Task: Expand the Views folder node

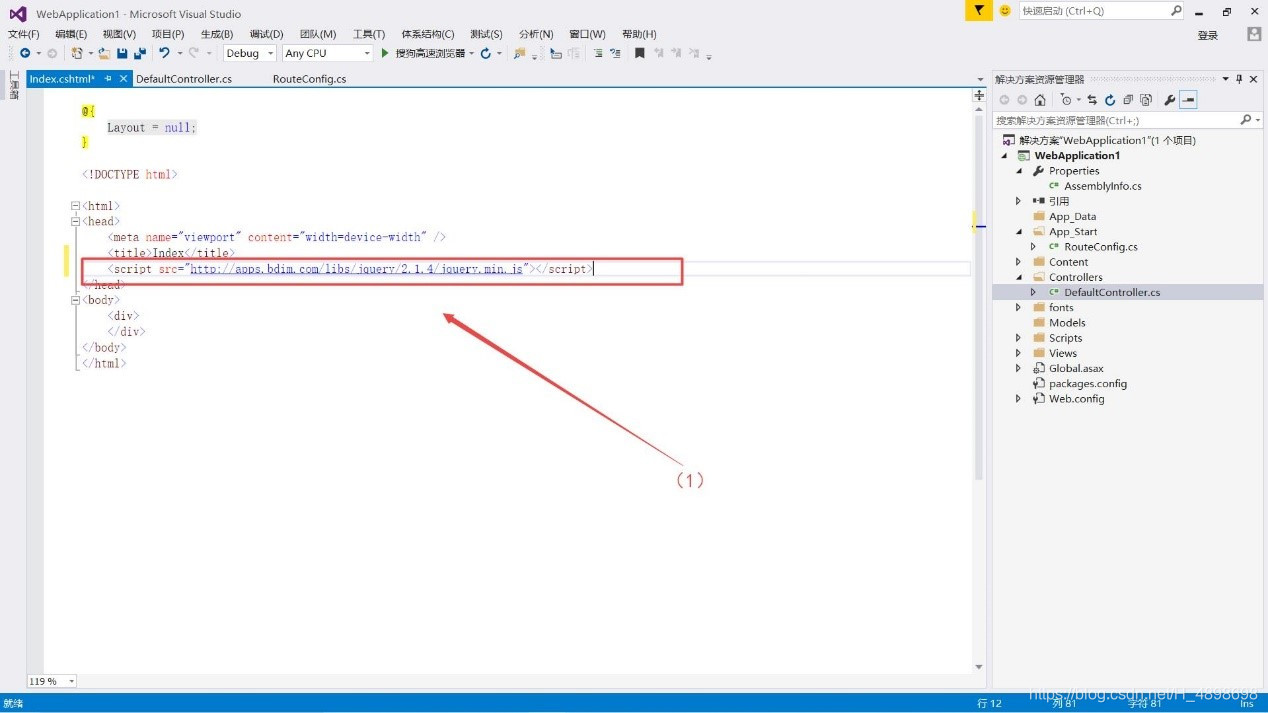Action: (x=1019, y=353)
